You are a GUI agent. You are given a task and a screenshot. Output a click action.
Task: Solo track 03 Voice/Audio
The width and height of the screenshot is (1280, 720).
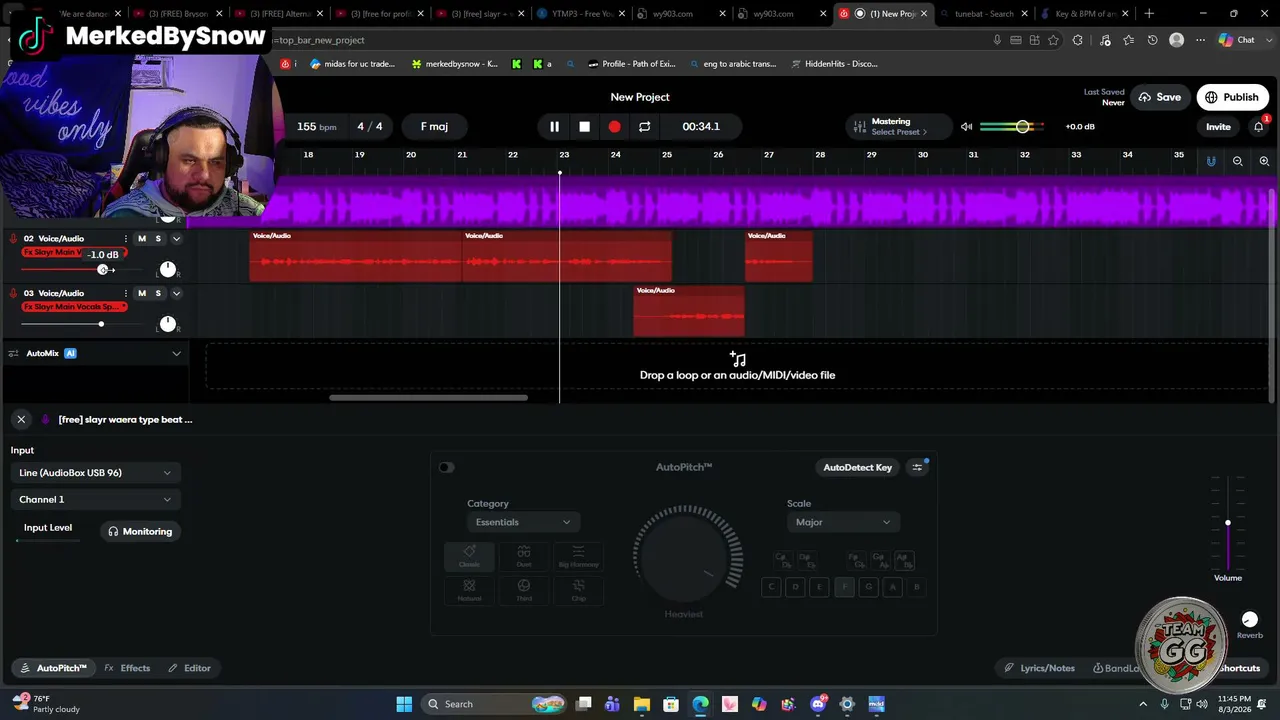(x=158, y=294)
